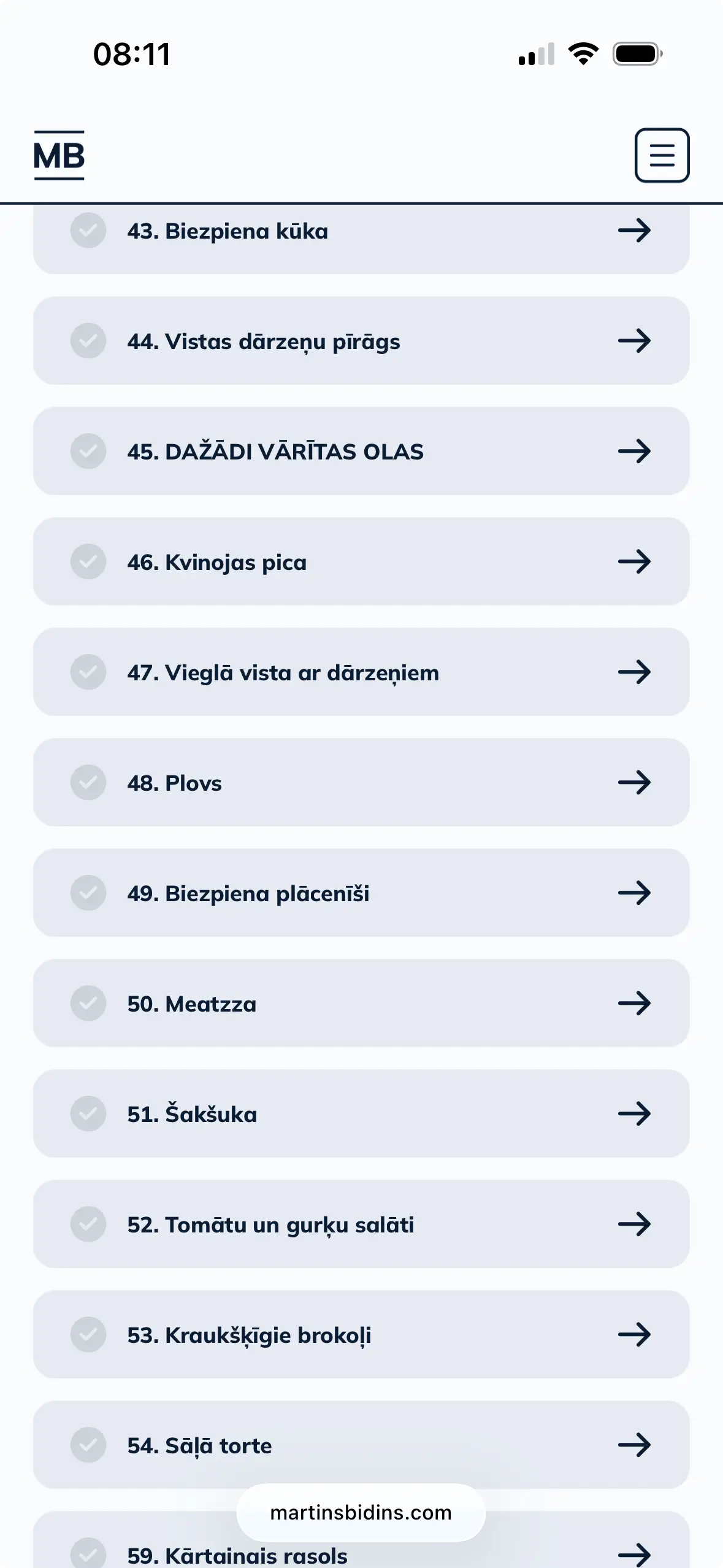Mark Vistas dārzeņu pīrāgs as completed
723x1568 pixels.
pos(88,341)
